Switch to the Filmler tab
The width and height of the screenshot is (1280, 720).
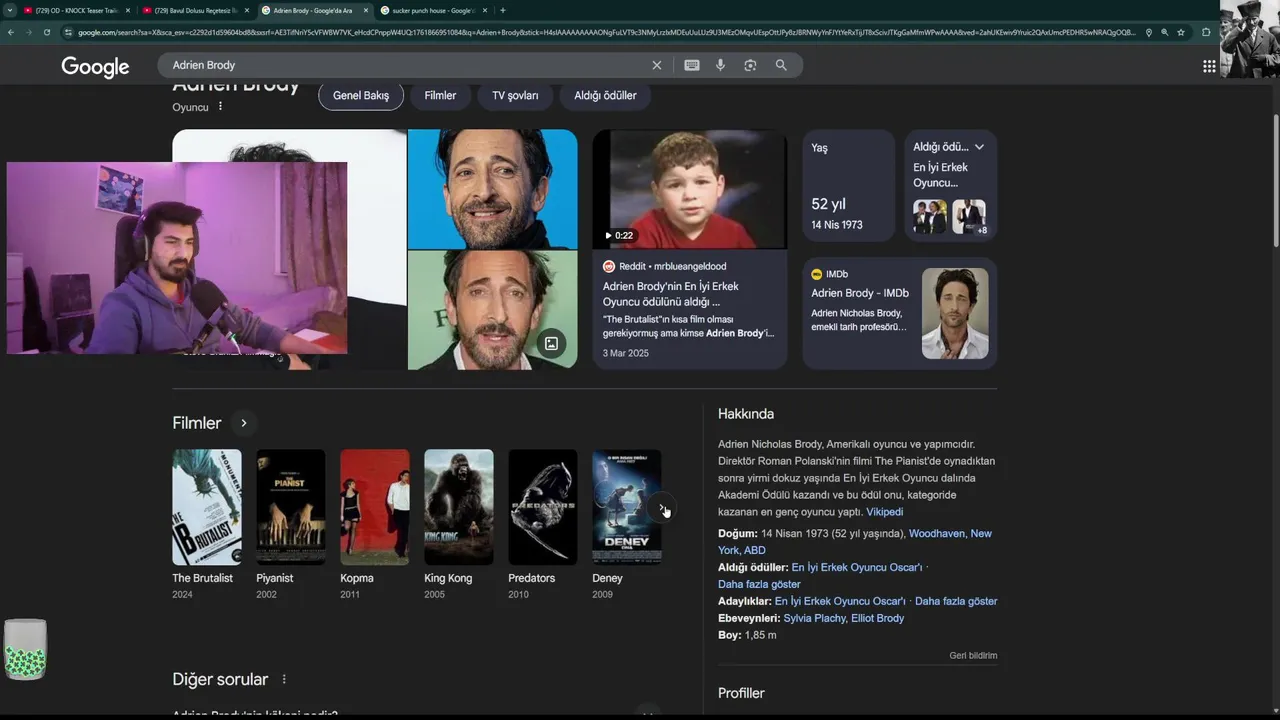(x=440, y=96)
